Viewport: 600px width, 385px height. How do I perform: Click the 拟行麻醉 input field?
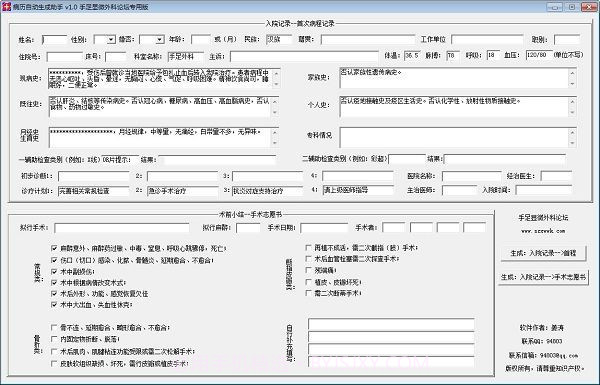[248, 228]
